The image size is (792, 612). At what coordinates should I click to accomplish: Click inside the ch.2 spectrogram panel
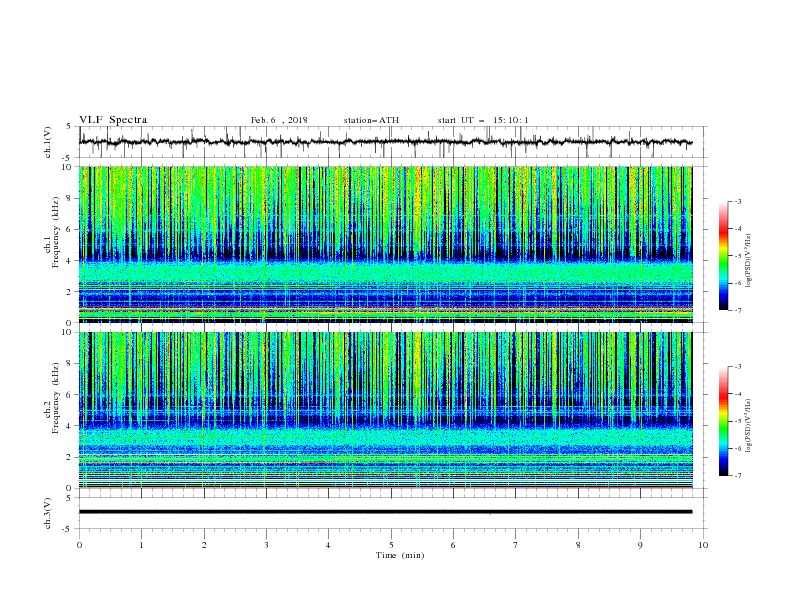pos(385,410)
